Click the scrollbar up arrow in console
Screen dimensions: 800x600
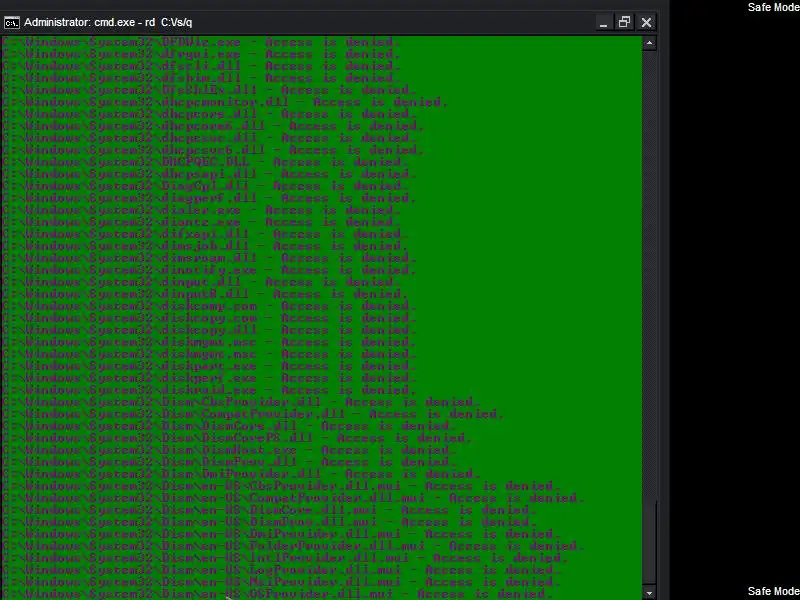(649, 43)
